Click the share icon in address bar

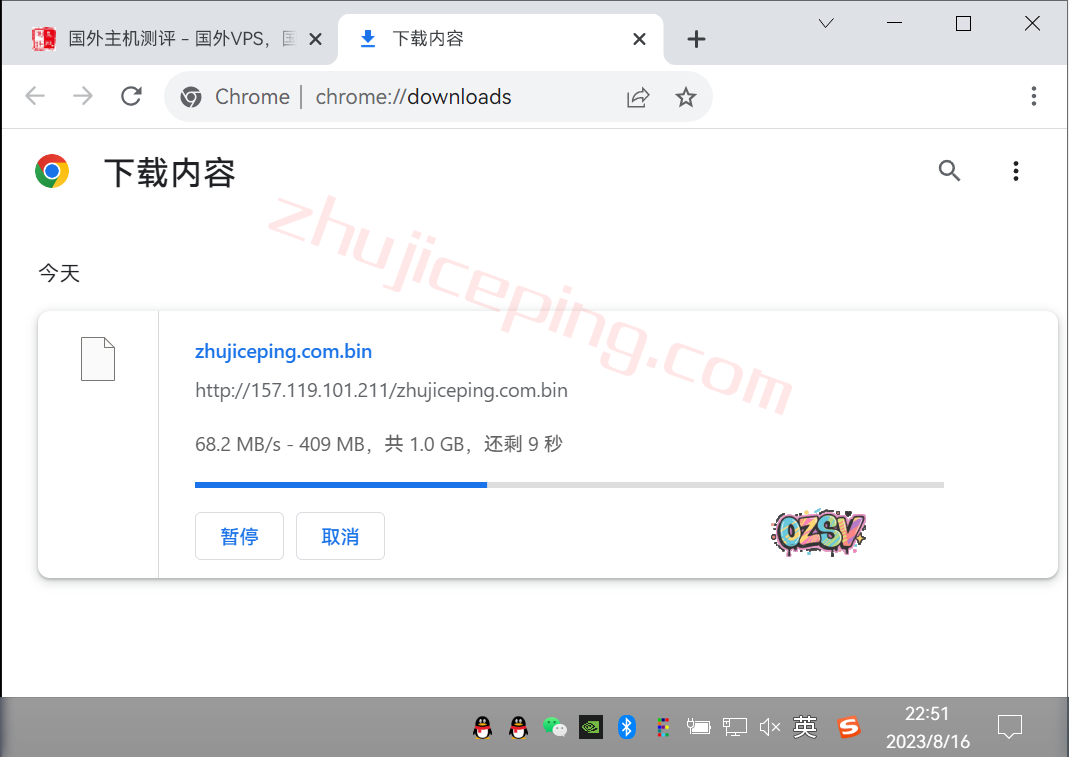[x=638, y=97]
